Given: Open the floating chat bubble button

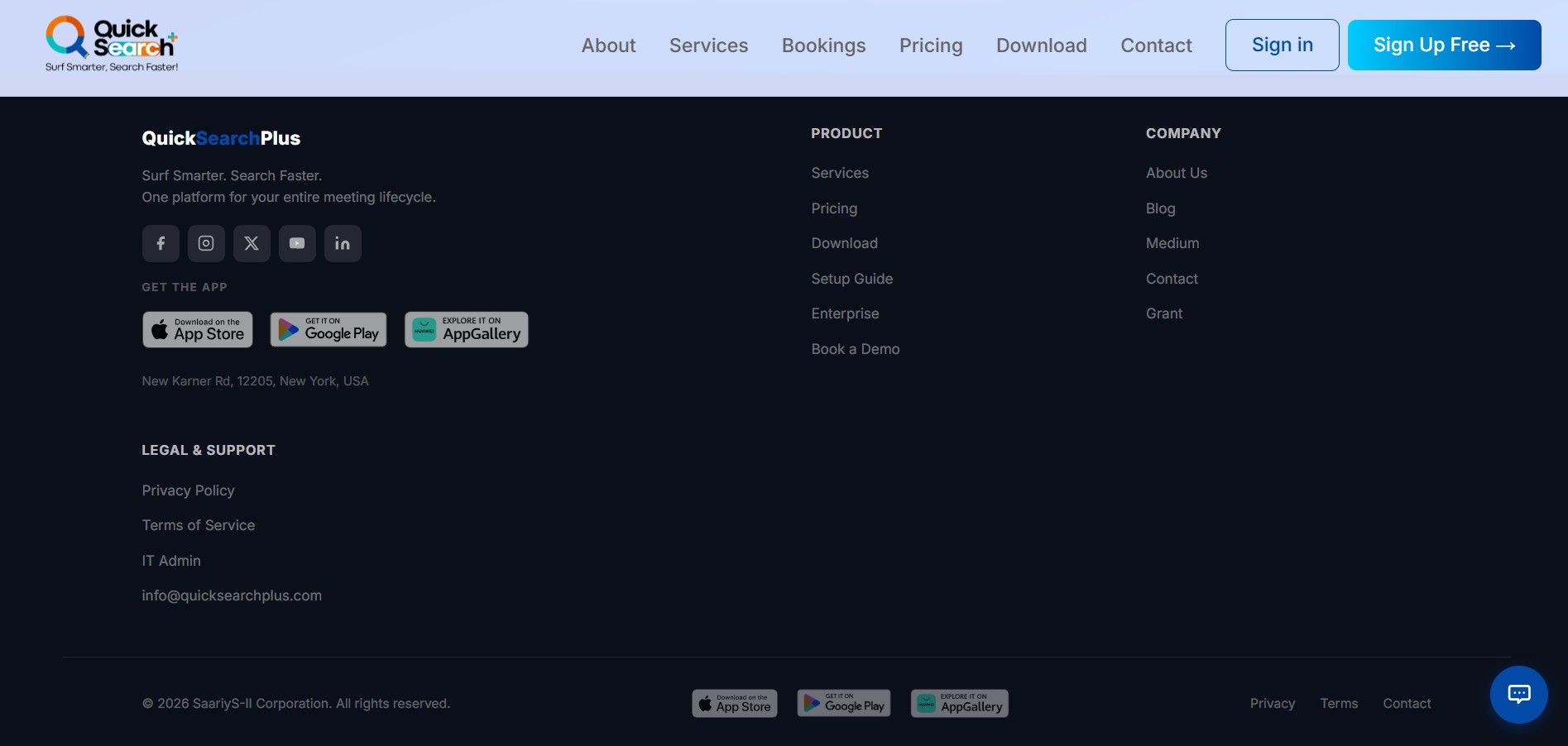Looking at the screenshot, I should coord(1519,695).
